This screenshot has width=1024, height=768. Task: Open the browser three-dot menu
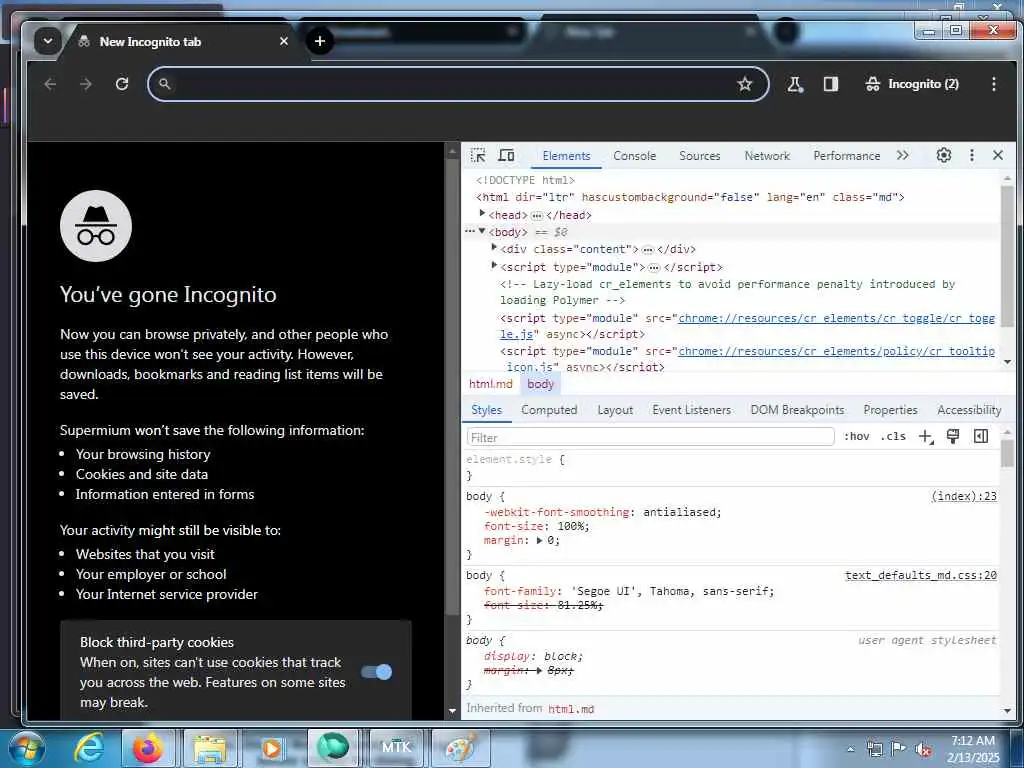pyautogui.click(x=993, y=84)
